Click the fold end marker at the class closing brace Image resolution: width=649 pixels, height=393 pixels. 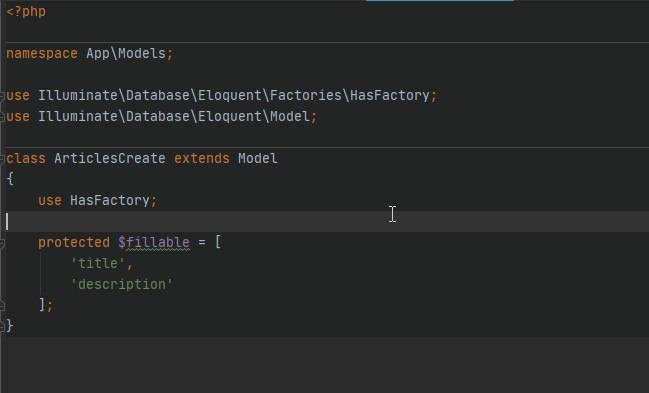click(x=2, y=326)
